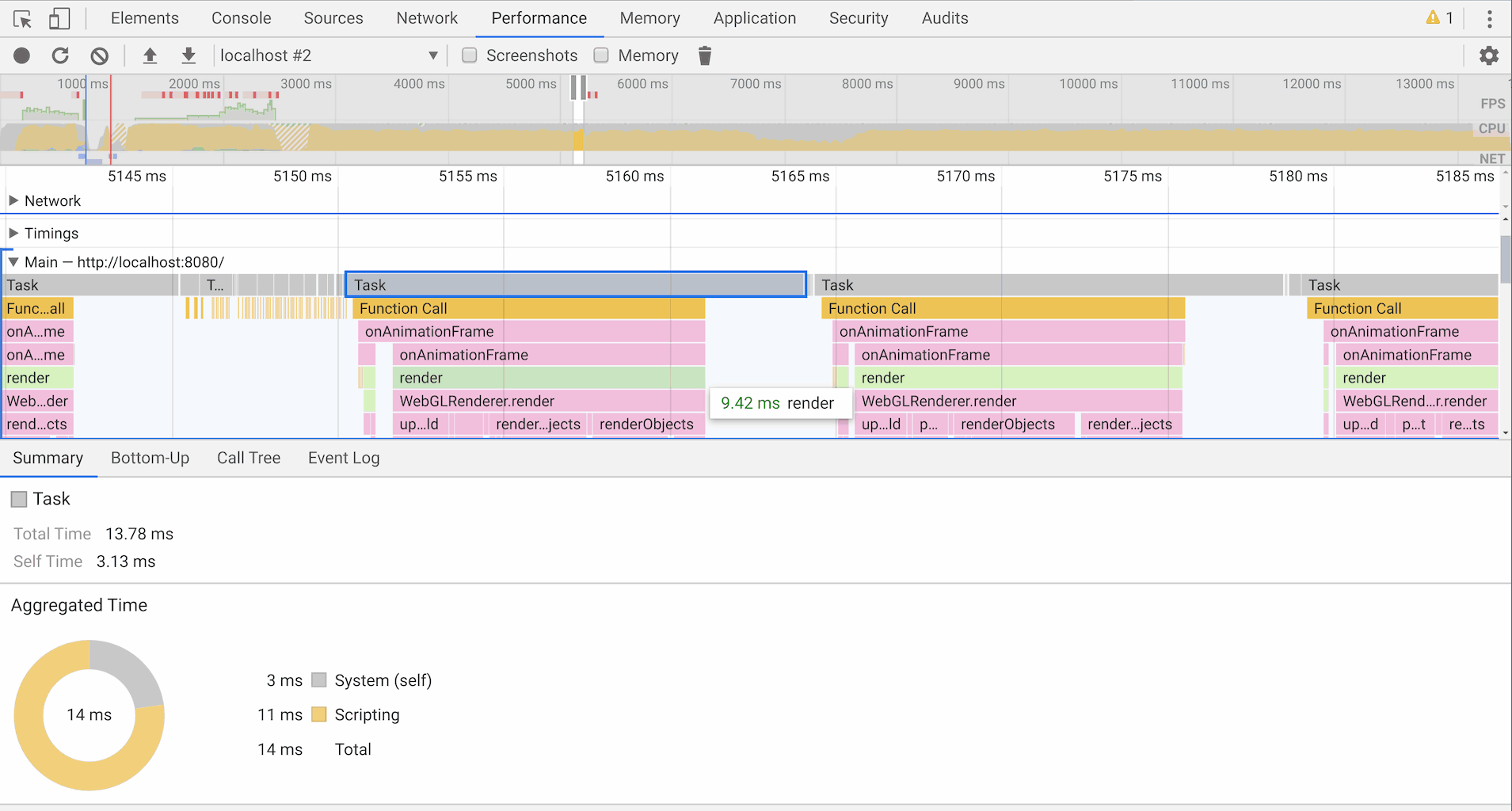Start recording a performance profile
The image size is (1512, 811).
(22, 55)
